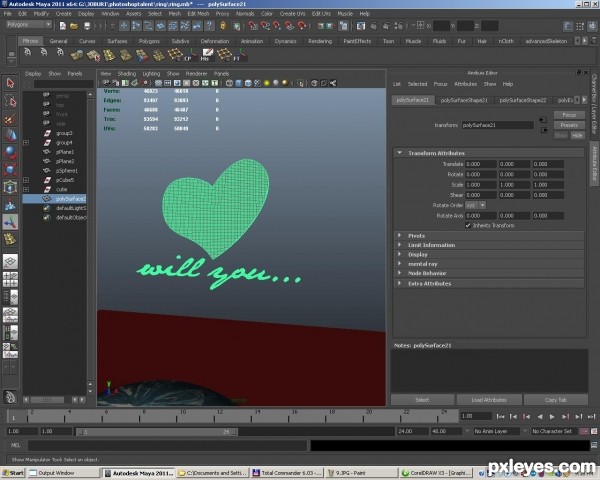This screenshot has width=600, height=480.
Task: Enable snap to grids icon
Action: [x=253, y=26]
